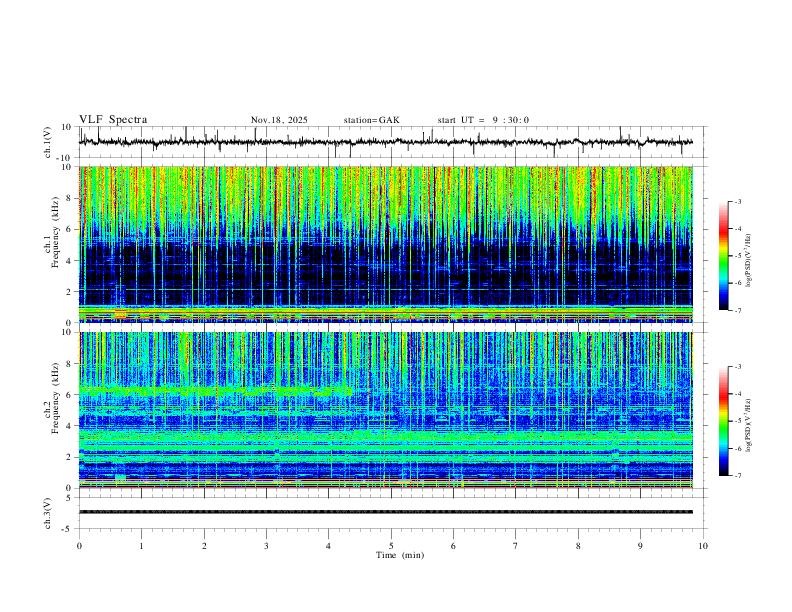The width and height of the screenshot is (792, 612).
Task: Click the '-3' value on upper colorbar
Action: (x=737, y=201)
